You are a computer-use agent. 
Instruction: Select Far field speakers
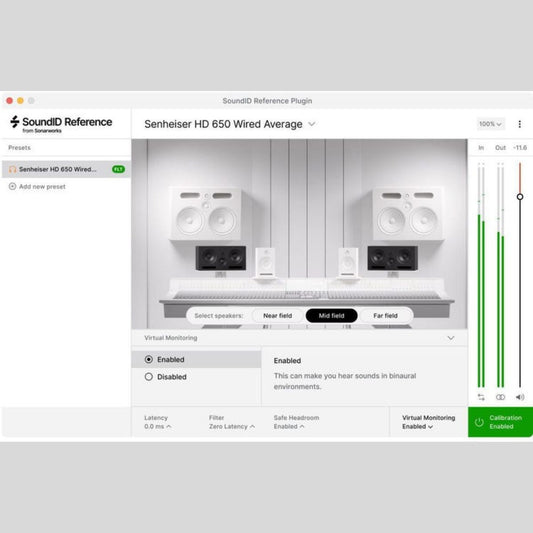click(385, 315)
